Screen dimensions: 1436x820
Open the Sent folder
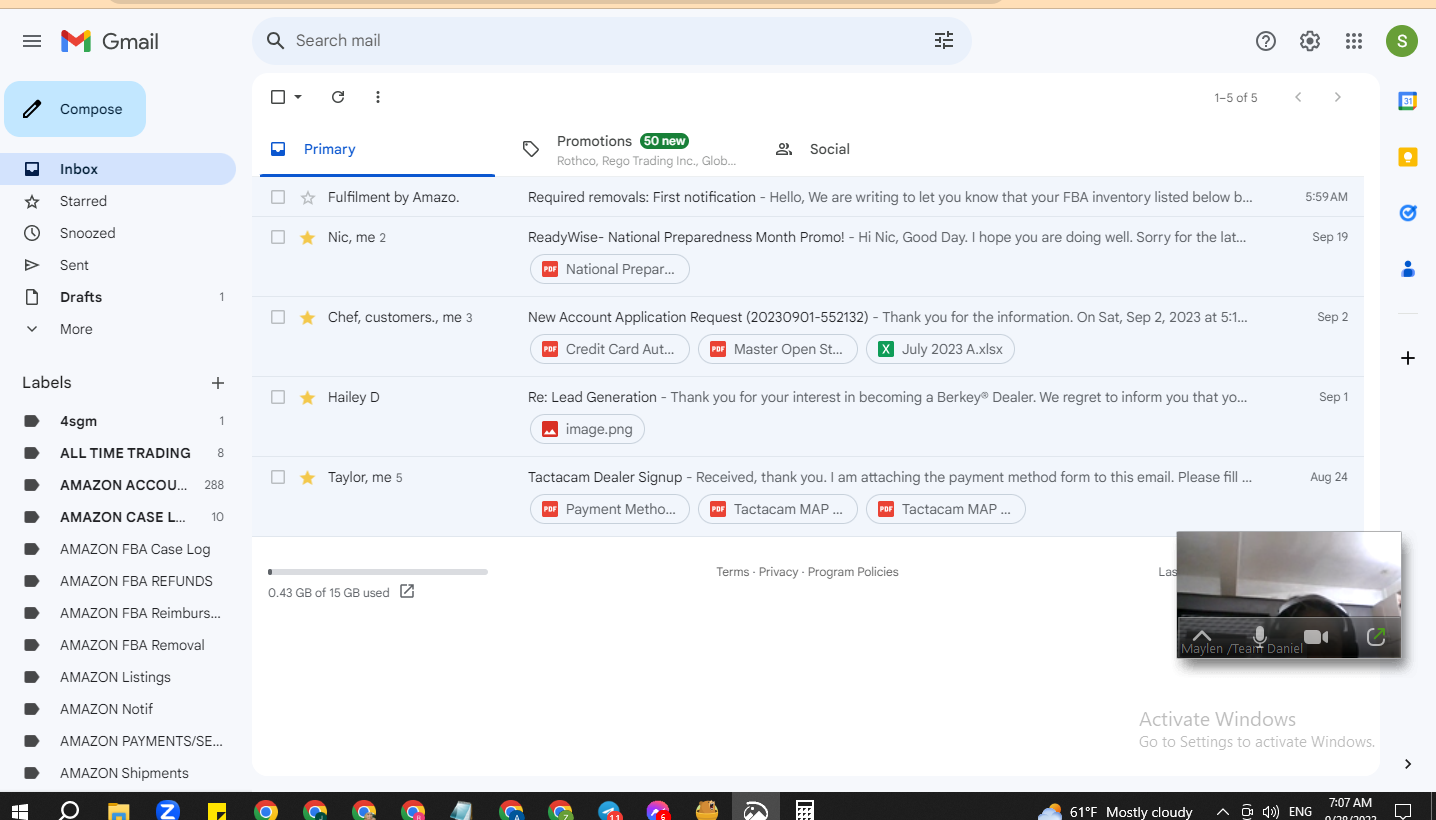coord(116,265)
